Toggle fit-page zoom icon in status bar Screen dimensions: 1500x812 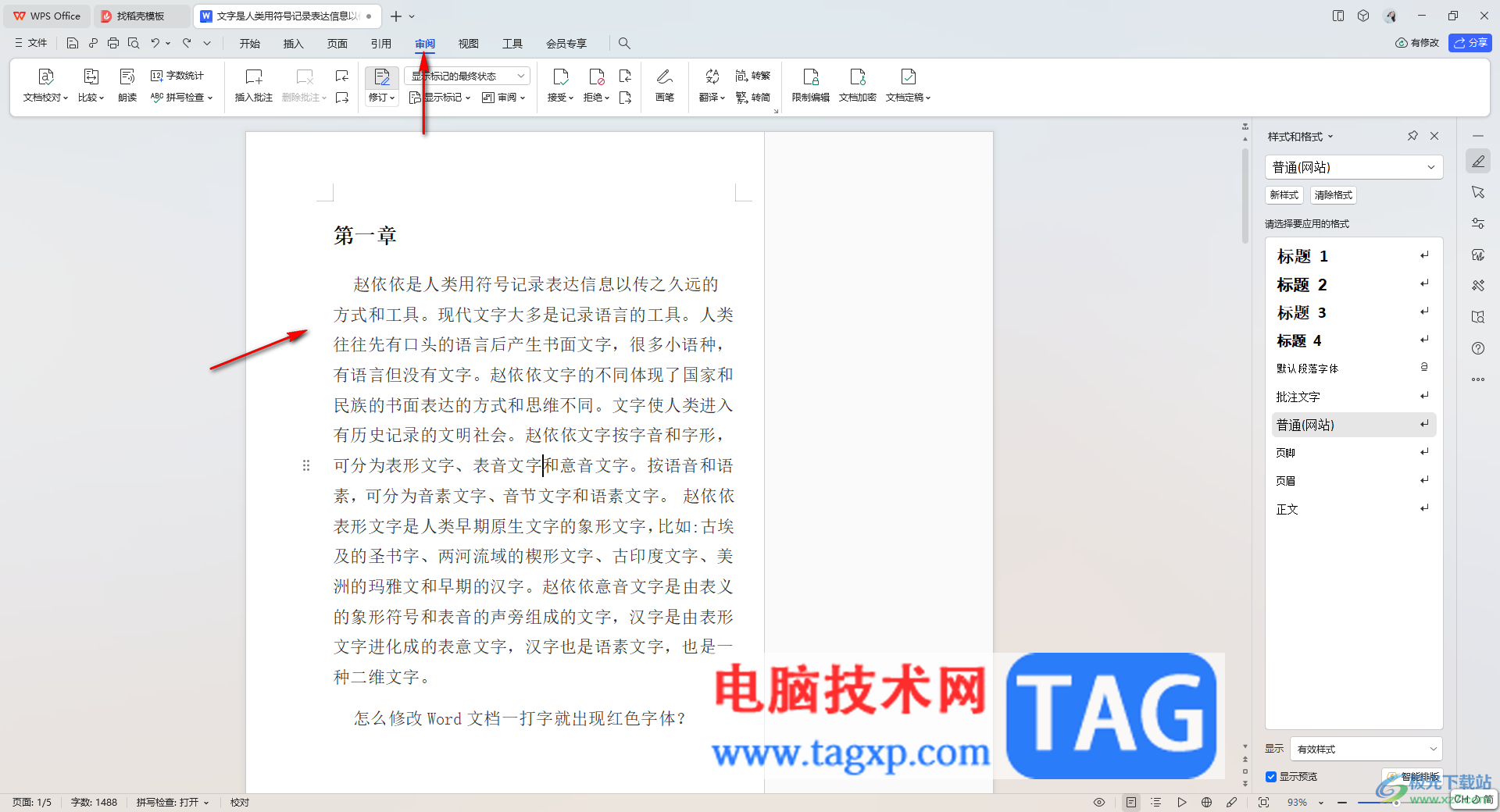pyautogui.click(x=1264, y=803)
